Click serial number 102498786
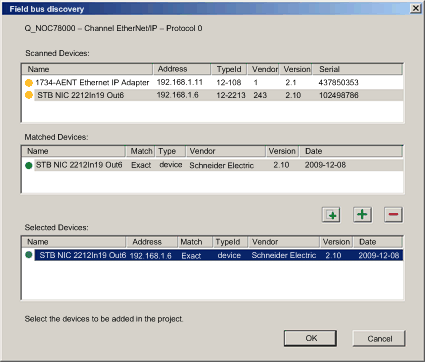The image size is (426, 363). (x=339, y=95)
